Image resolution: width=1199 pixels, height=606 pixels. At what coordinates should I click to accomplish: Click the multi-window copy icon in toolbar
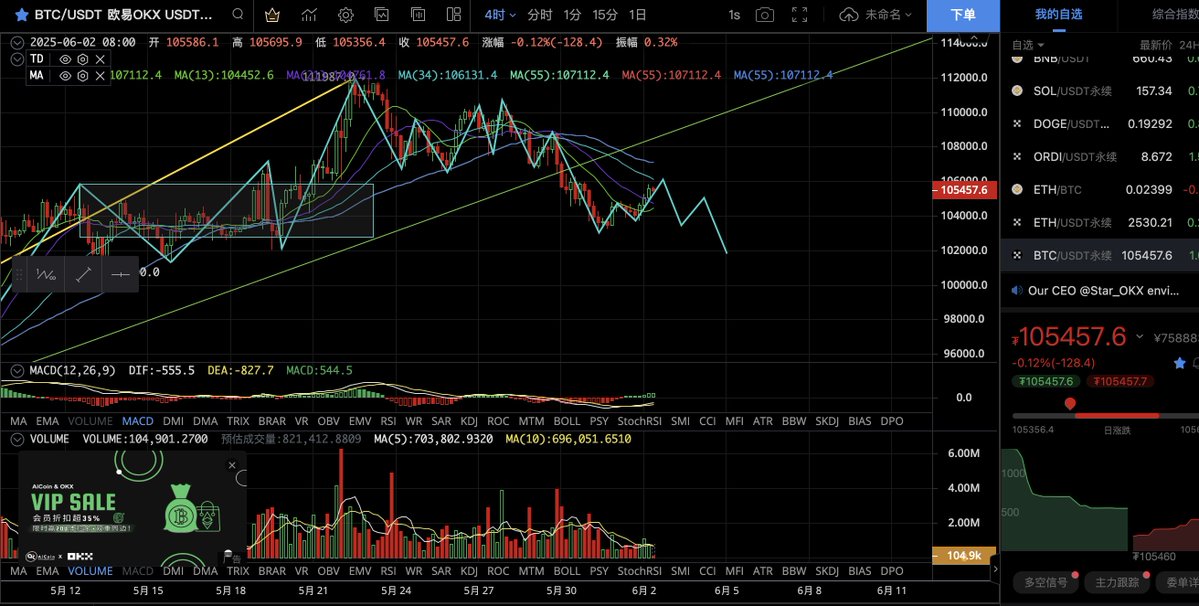(418, 15)
